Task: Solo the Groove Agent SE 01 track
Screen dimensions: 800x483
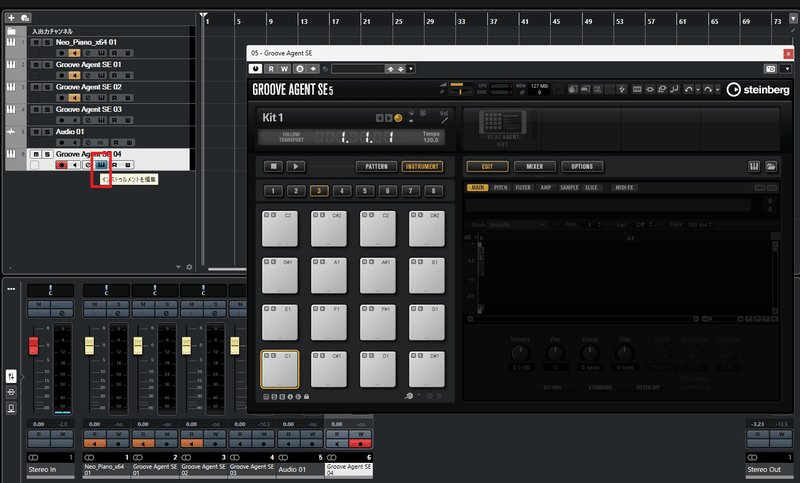Action: click(x=47, y=65)
